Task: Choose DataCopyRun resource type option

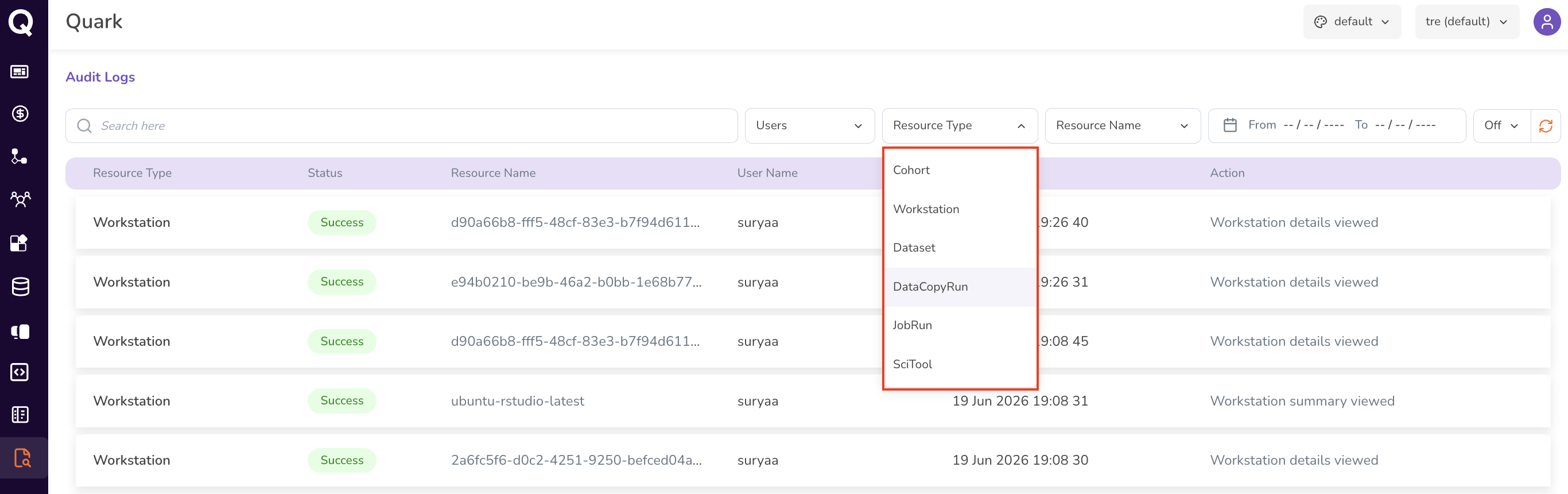Action: click(960, 287)
